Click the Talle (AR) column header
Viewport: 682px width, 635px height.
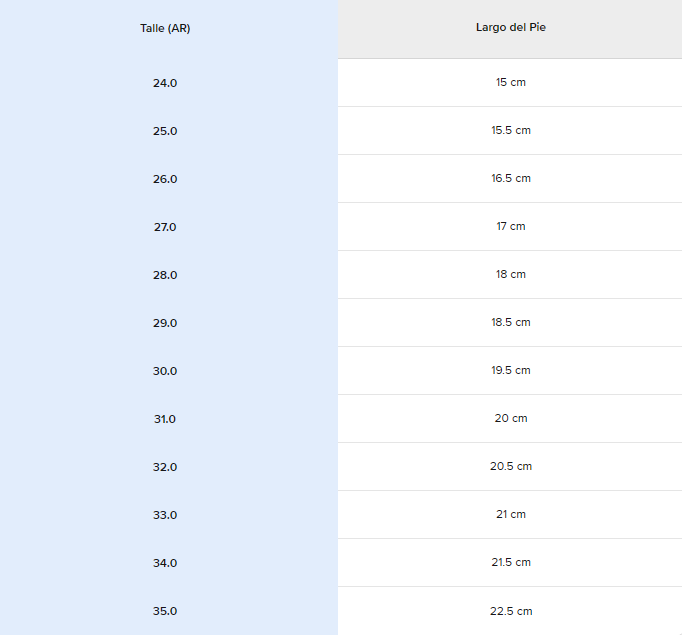[165, 28]
